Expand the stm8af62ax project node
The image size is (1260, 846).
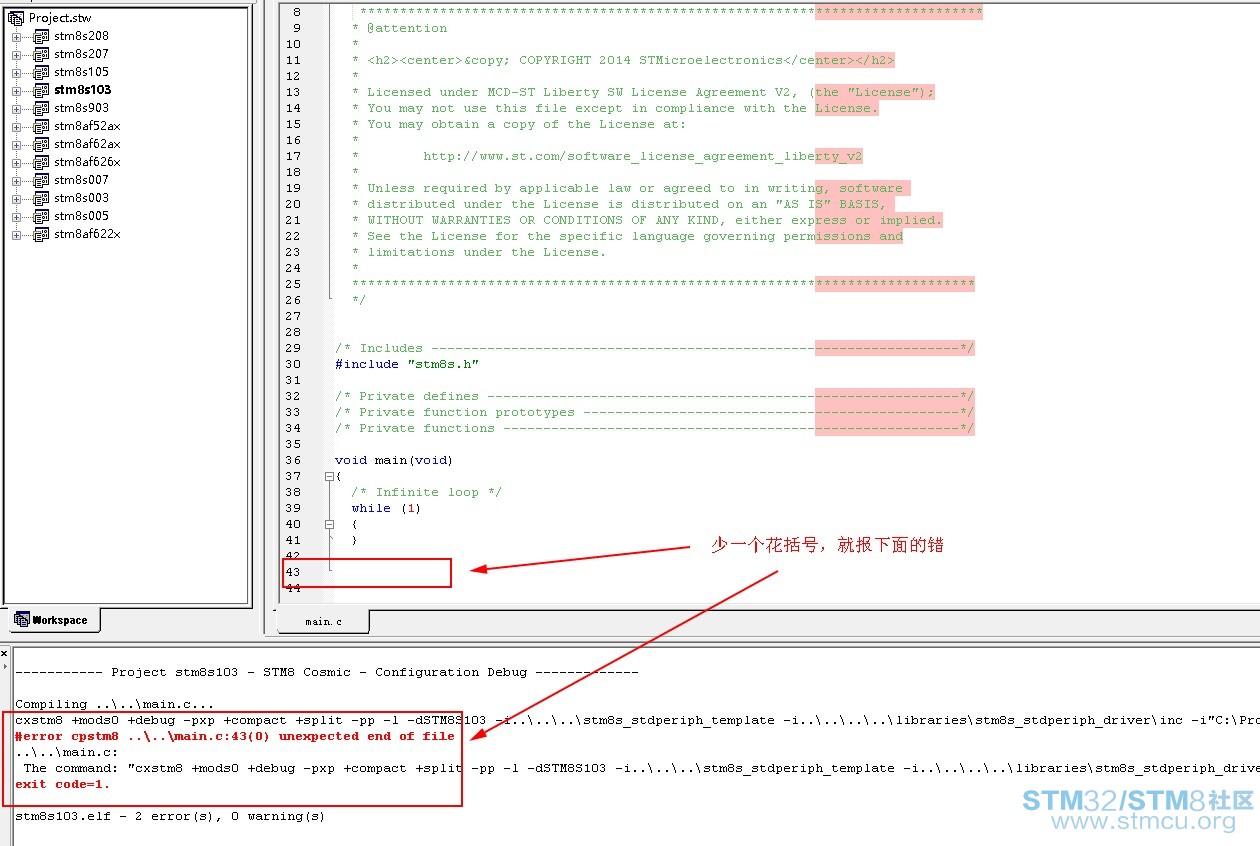(x=16, y=145)
